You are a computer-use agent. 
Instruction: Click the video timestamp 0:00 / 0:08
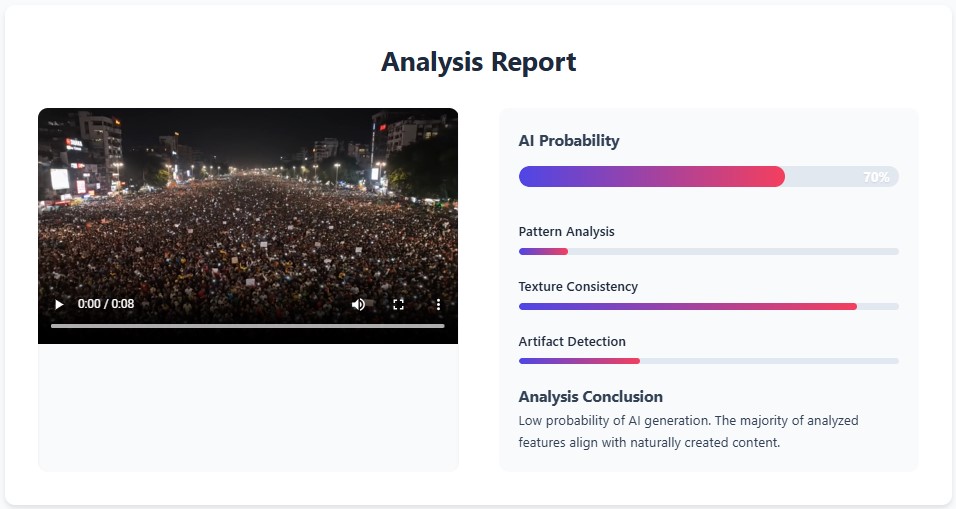[105, 304]
